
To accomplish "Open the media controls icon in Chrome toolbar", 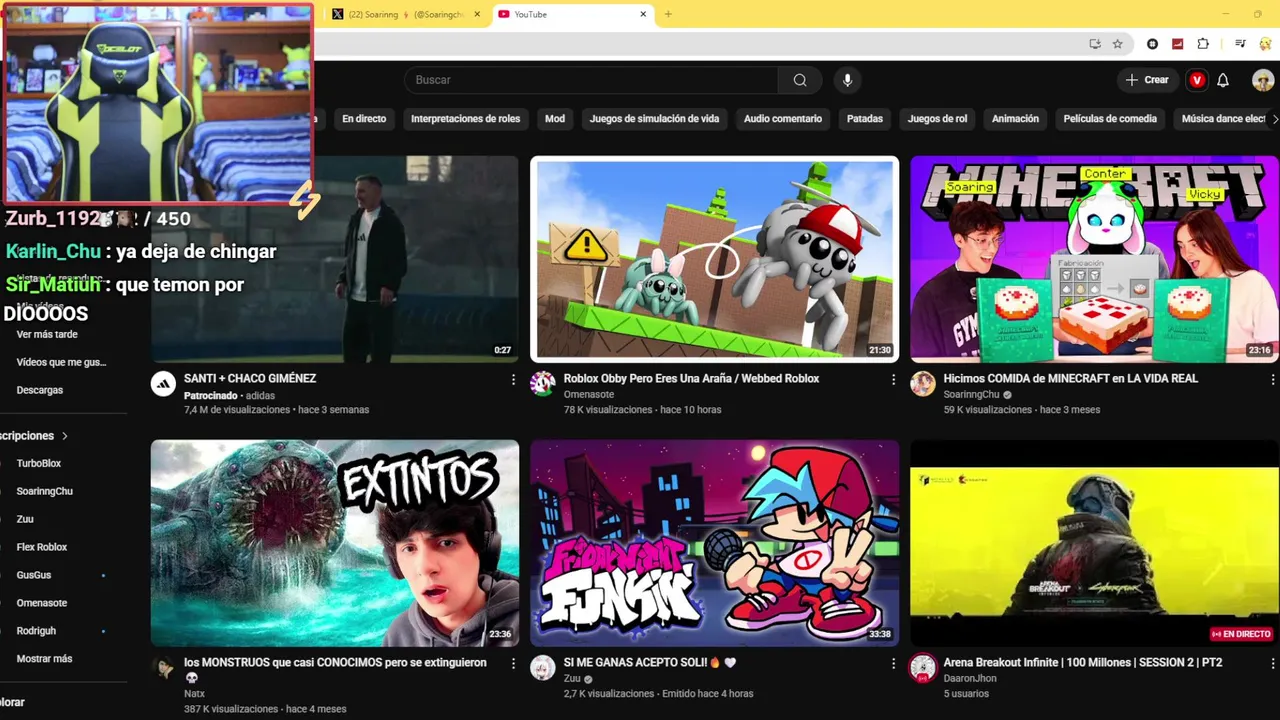I will tap(1240, 44).
